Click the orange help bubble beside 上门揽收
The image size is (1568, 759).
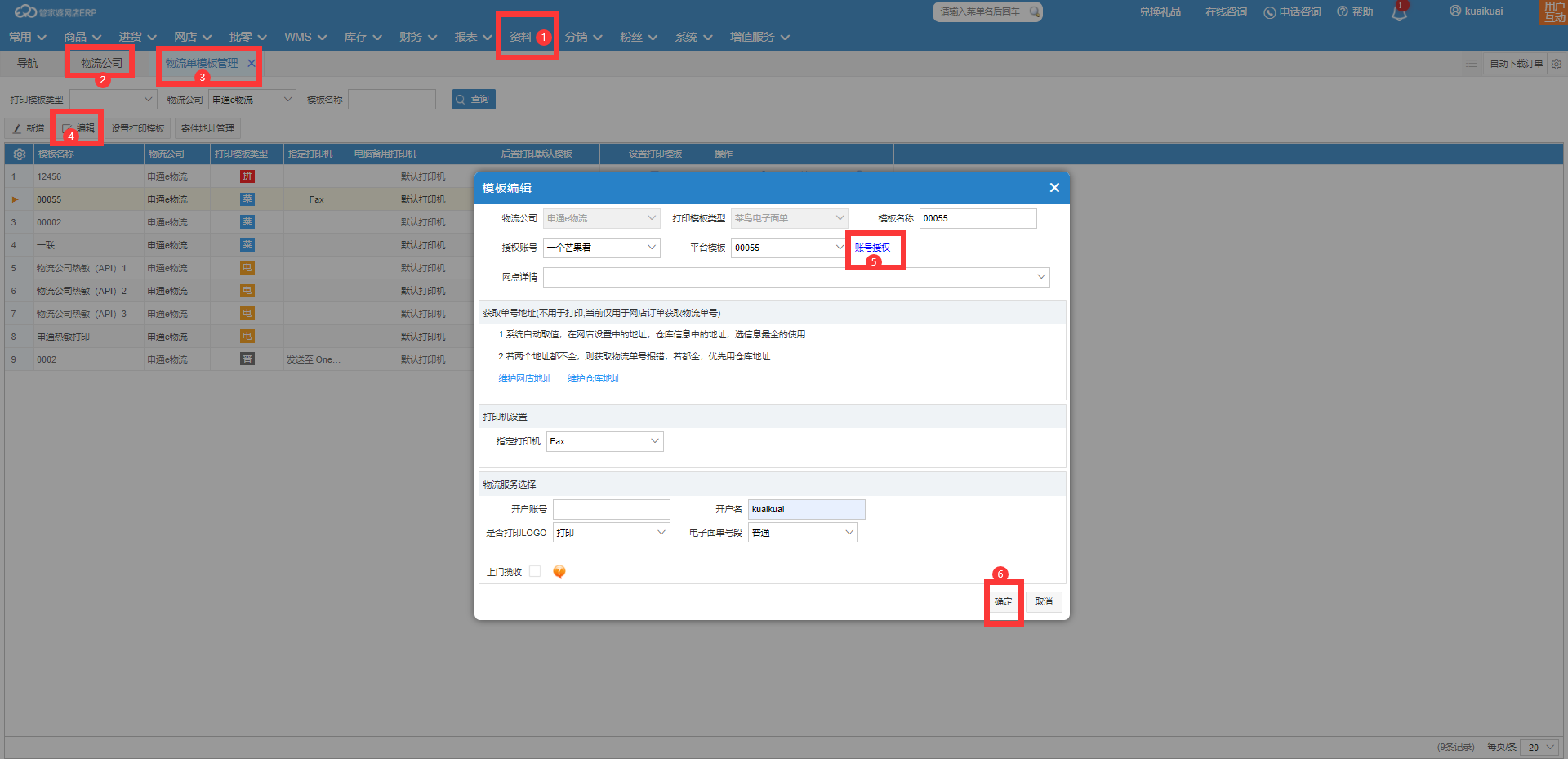(559, 572)
